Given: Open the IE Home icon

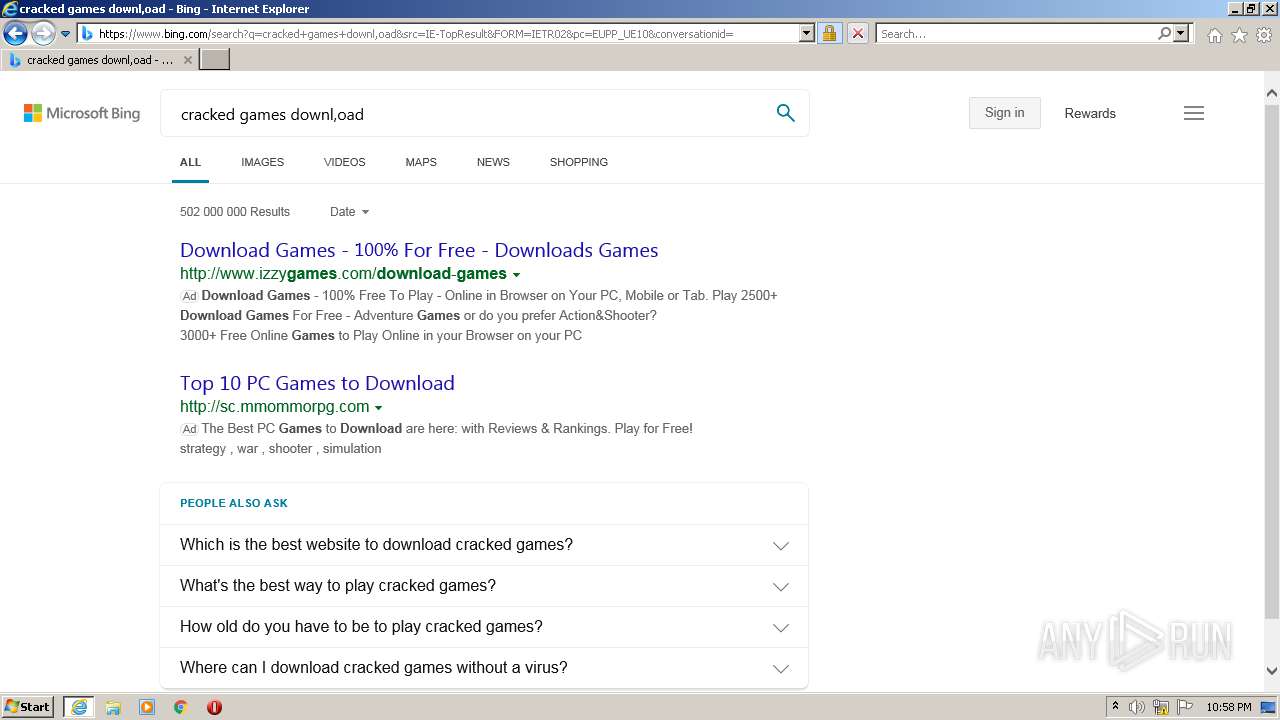Looking at the screenshot, I should [1214, 35].
